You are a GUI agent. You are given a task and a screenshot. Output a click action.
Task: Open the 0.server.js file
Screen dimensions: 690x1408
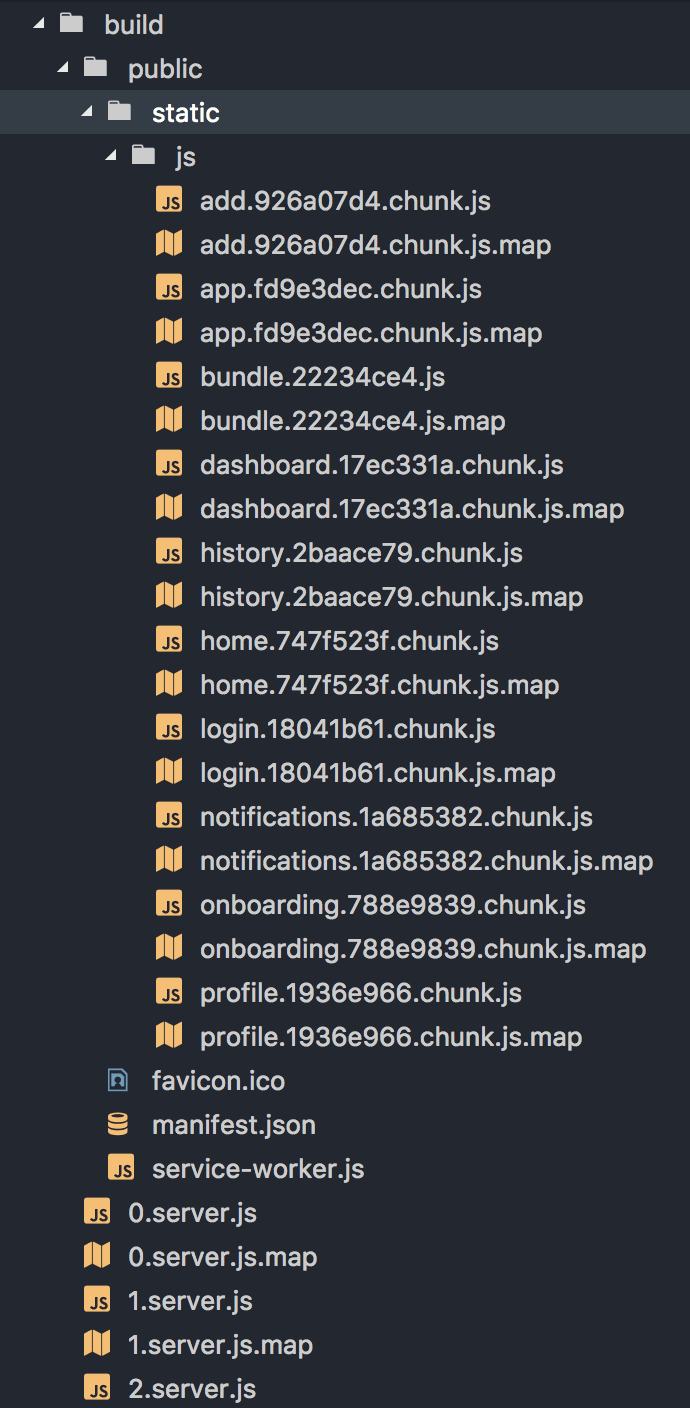[x=193, y=1213]
